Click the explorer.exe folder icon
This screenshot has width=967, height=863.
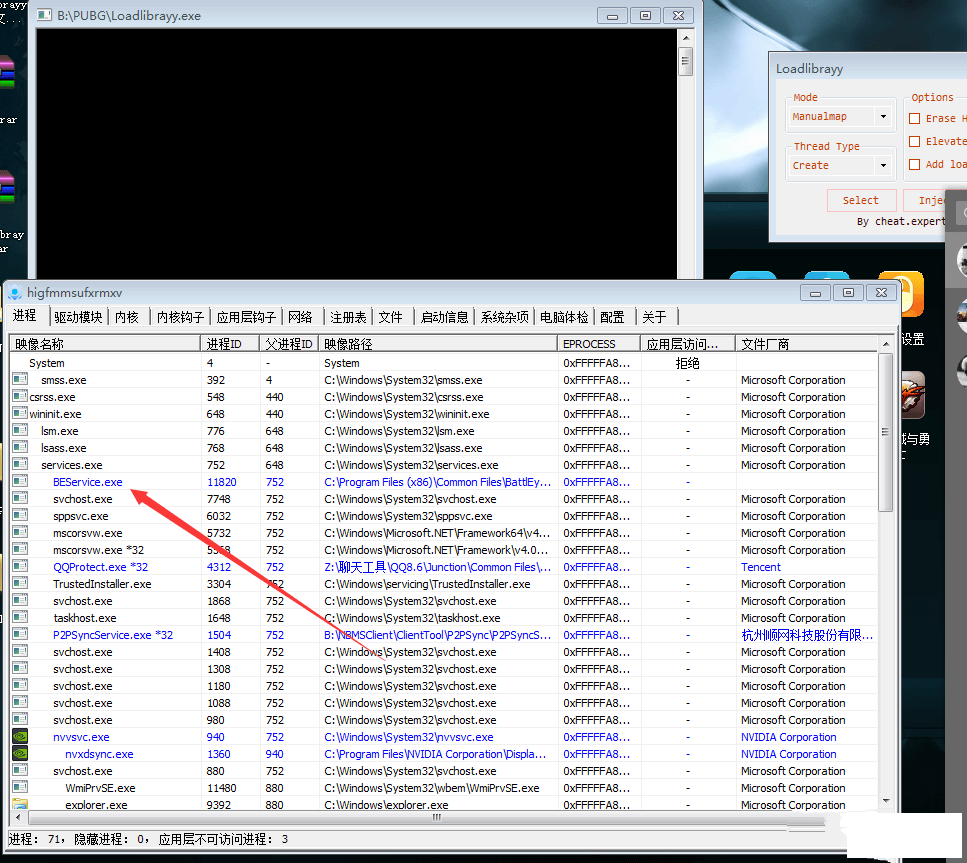[x=20, y=804]
